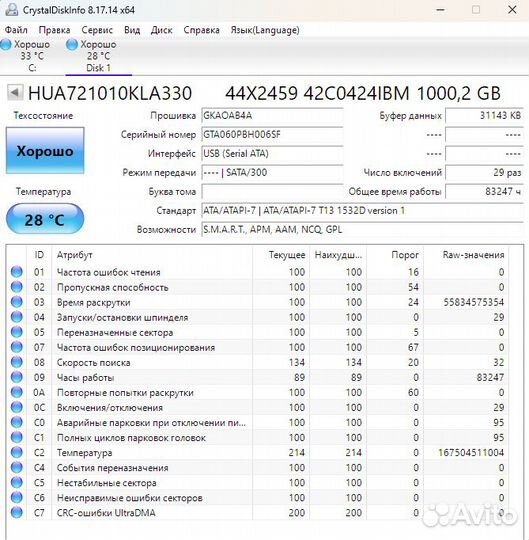Select attribute text Скорость поиска
The width and height of the screenshot is (529, 540).
[93, 362]
